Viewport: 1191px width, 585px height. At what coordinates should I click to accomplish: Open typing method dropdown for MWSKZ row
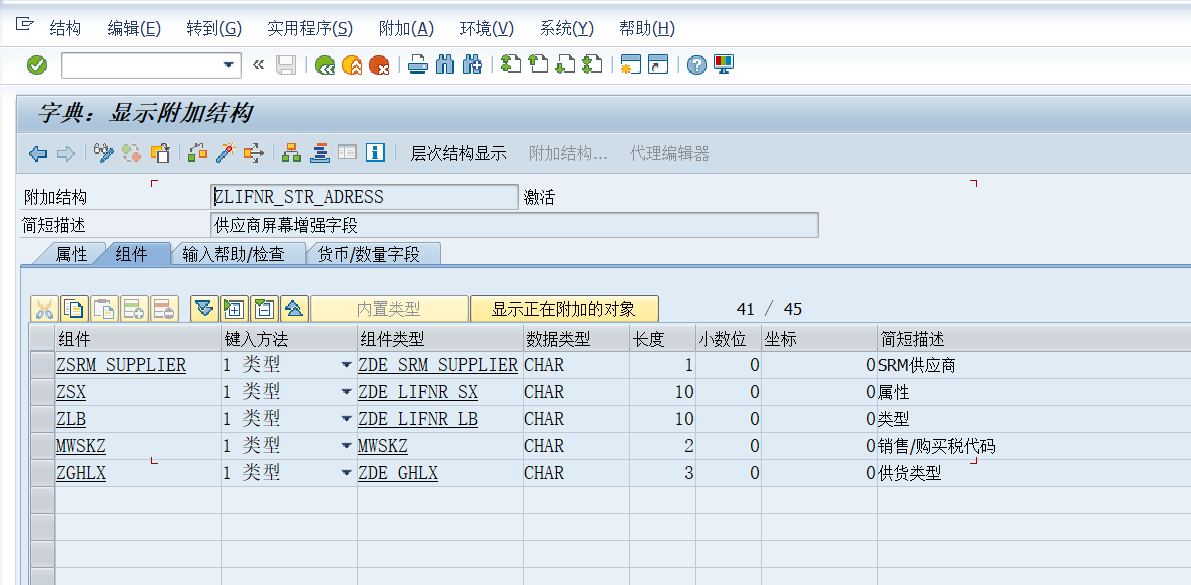346,446
